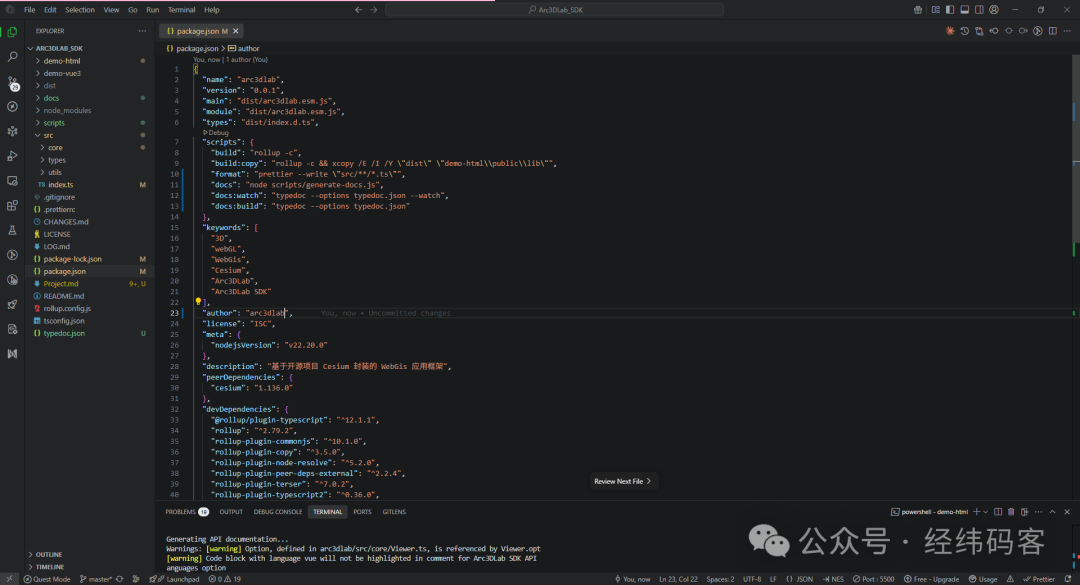The height and width of the screenshot is (585, 1080).
Task: Switch to the Debug Console tab
Action: (x=278, y=512)
